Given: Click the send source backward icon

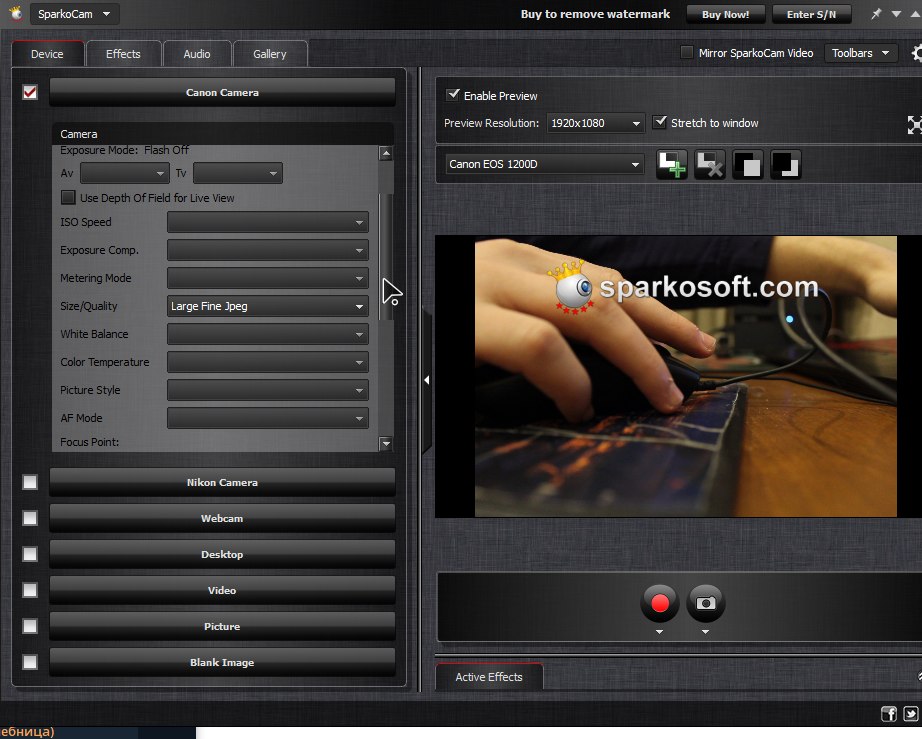Looking at the screenshot, I should click(786, 165).
